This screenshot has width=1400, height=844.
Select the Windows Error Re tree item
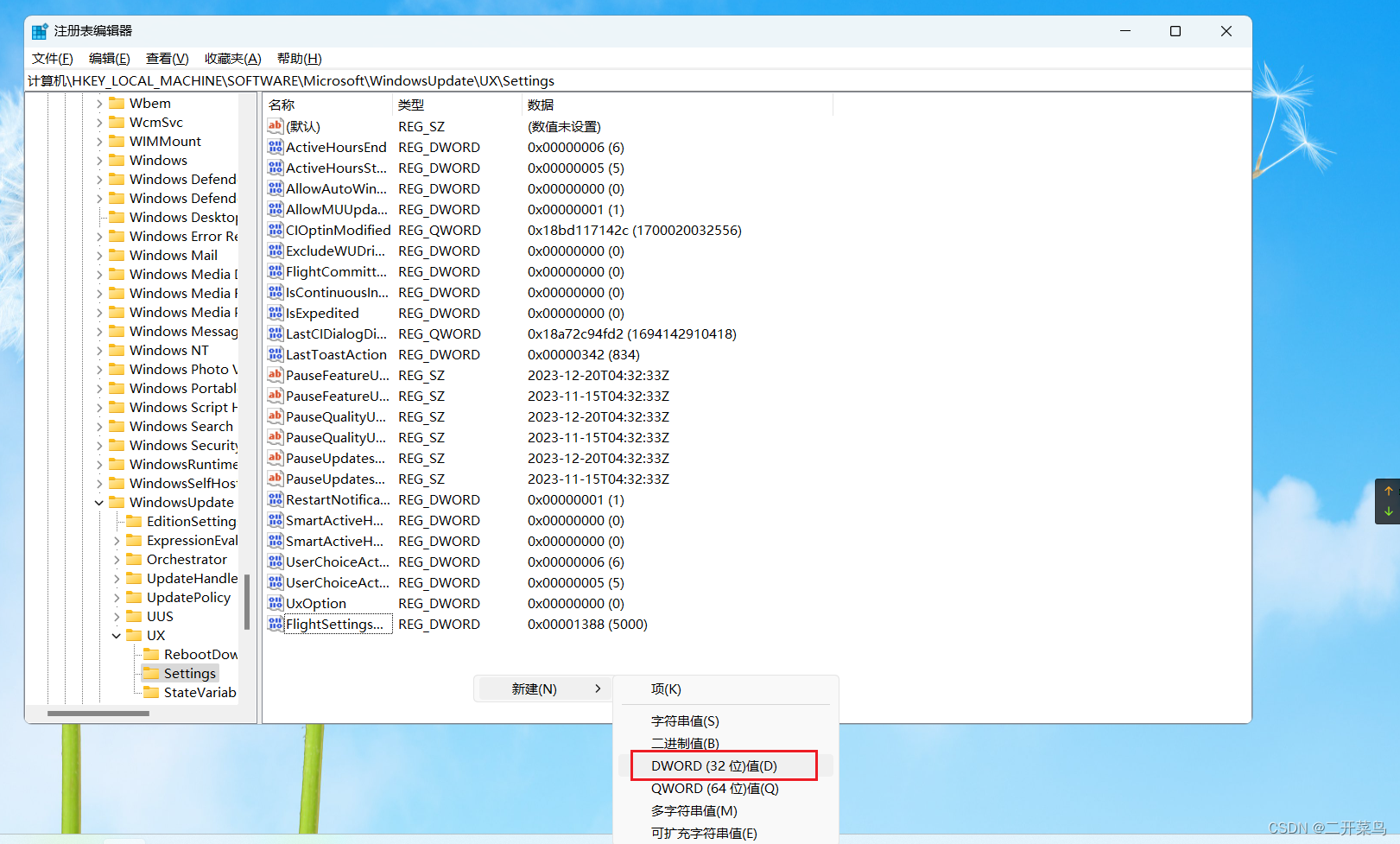point(183,236)
